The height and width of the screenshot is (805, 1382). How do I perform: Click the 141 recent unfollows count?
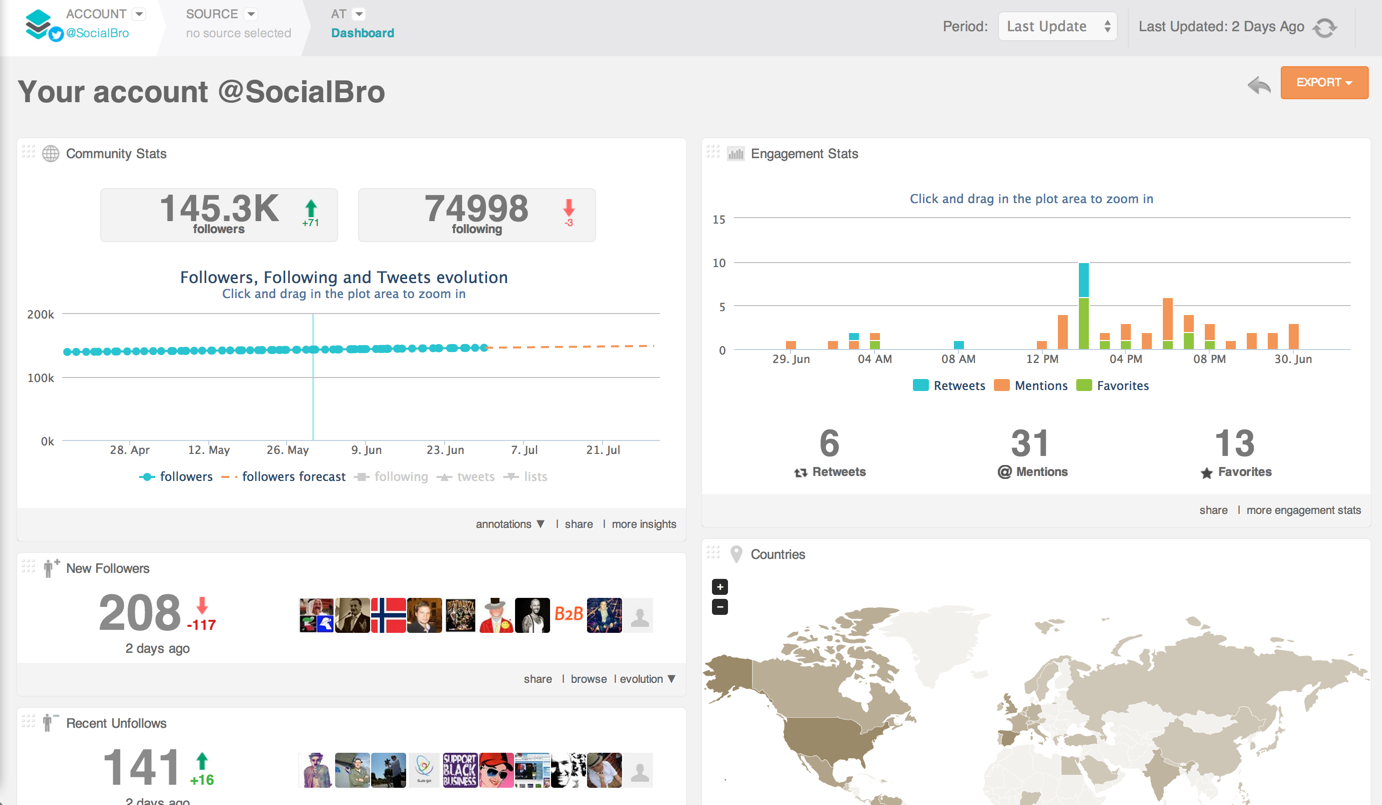point(141,769)
